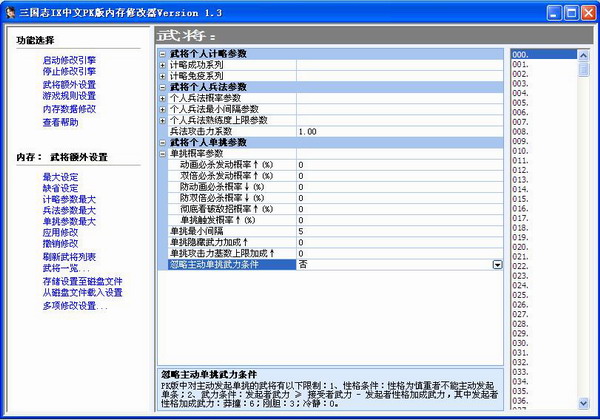Select 兵法攻击力系数 row label
This screenshot has width=600, height=420.
pyautogui.click(x=232, y=132)
